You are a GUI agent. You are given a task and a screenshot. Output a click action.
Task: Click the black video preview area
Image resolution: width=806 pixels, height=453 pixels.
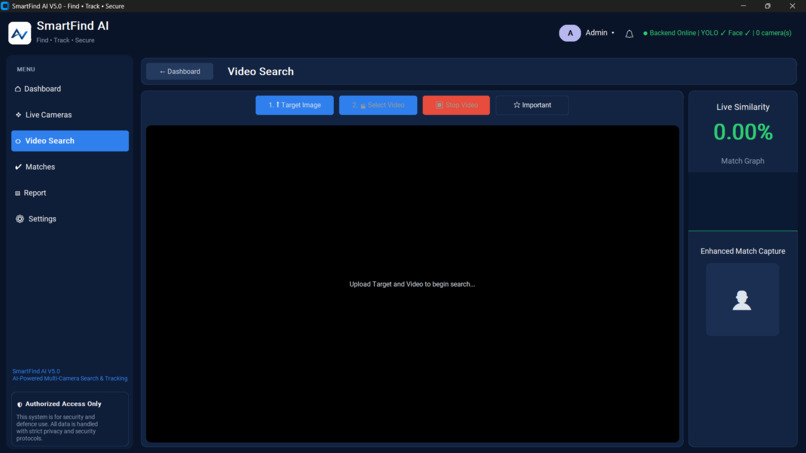click(x=412, y=284)
